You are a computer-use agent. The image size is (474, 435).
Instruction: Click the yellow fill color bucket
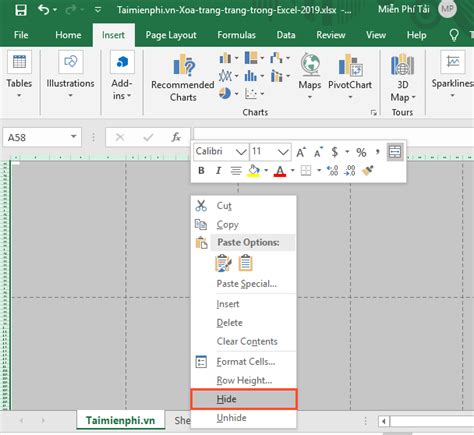pos(254,171)
